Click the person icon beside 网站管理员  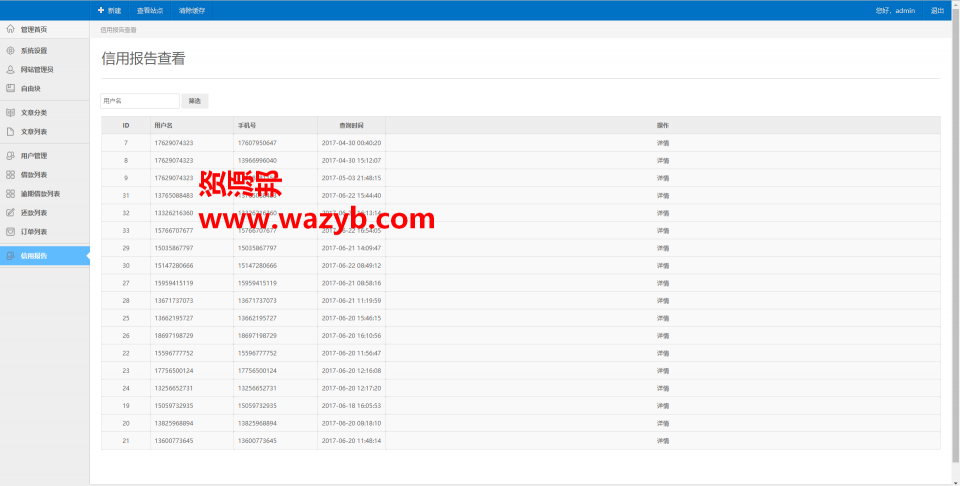pyautogui.click(x=10, y=69)
